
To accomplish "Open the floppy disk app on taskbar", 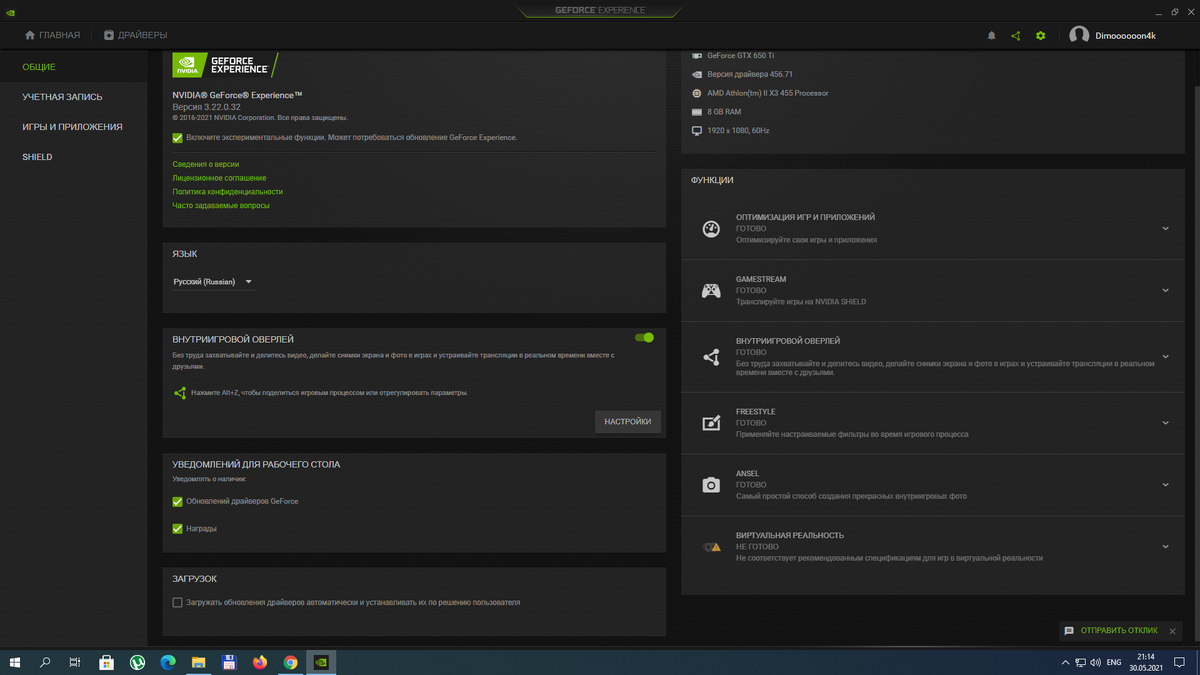I will (x=229, y=662).
